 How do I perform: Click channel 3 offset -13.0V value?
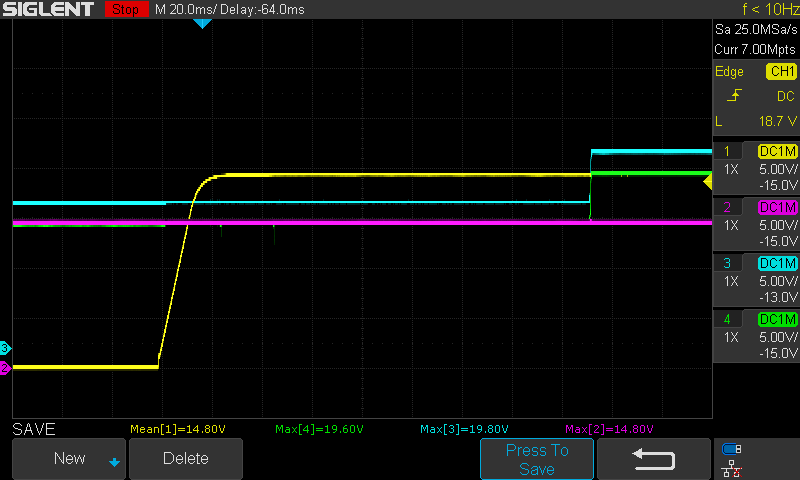click(778, 297)
